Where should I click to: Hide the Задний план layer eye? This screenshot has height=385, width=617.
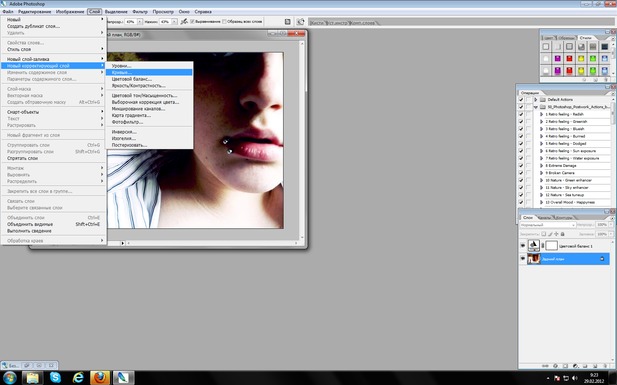coord(523,259)
